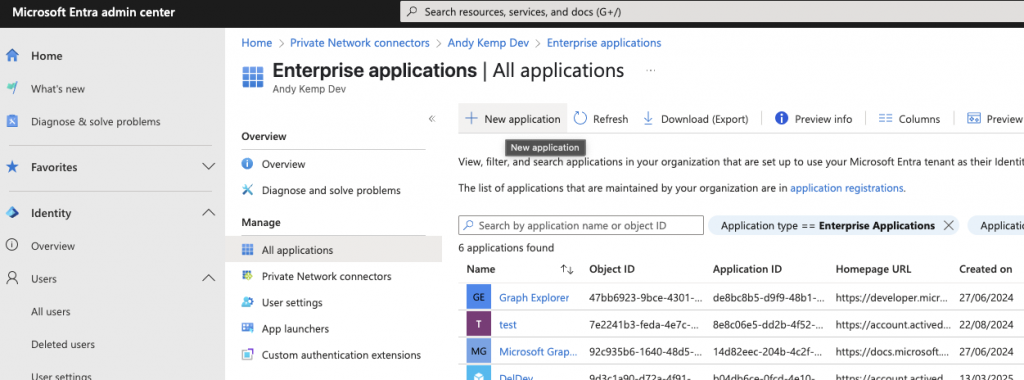Viewport: 1024px width, 380px height.
Task: Click the Refresh toolbar icon
Action: coord(581,119)
